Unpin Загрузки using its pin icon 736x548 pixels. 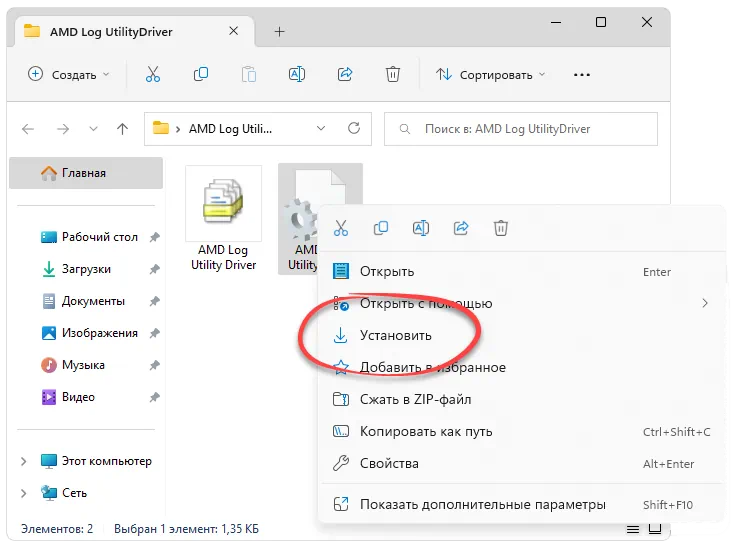[154, 269]
